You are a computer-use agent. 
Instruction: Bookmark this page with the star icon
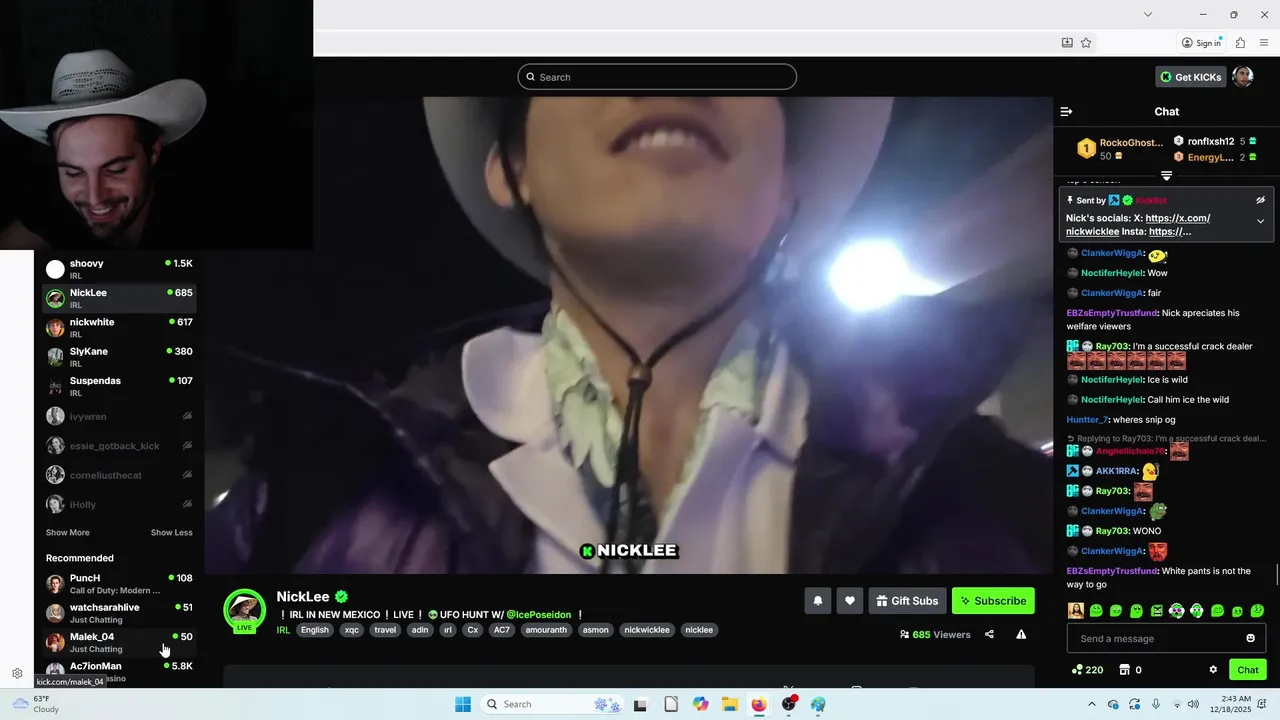(x=1086, y=43)
